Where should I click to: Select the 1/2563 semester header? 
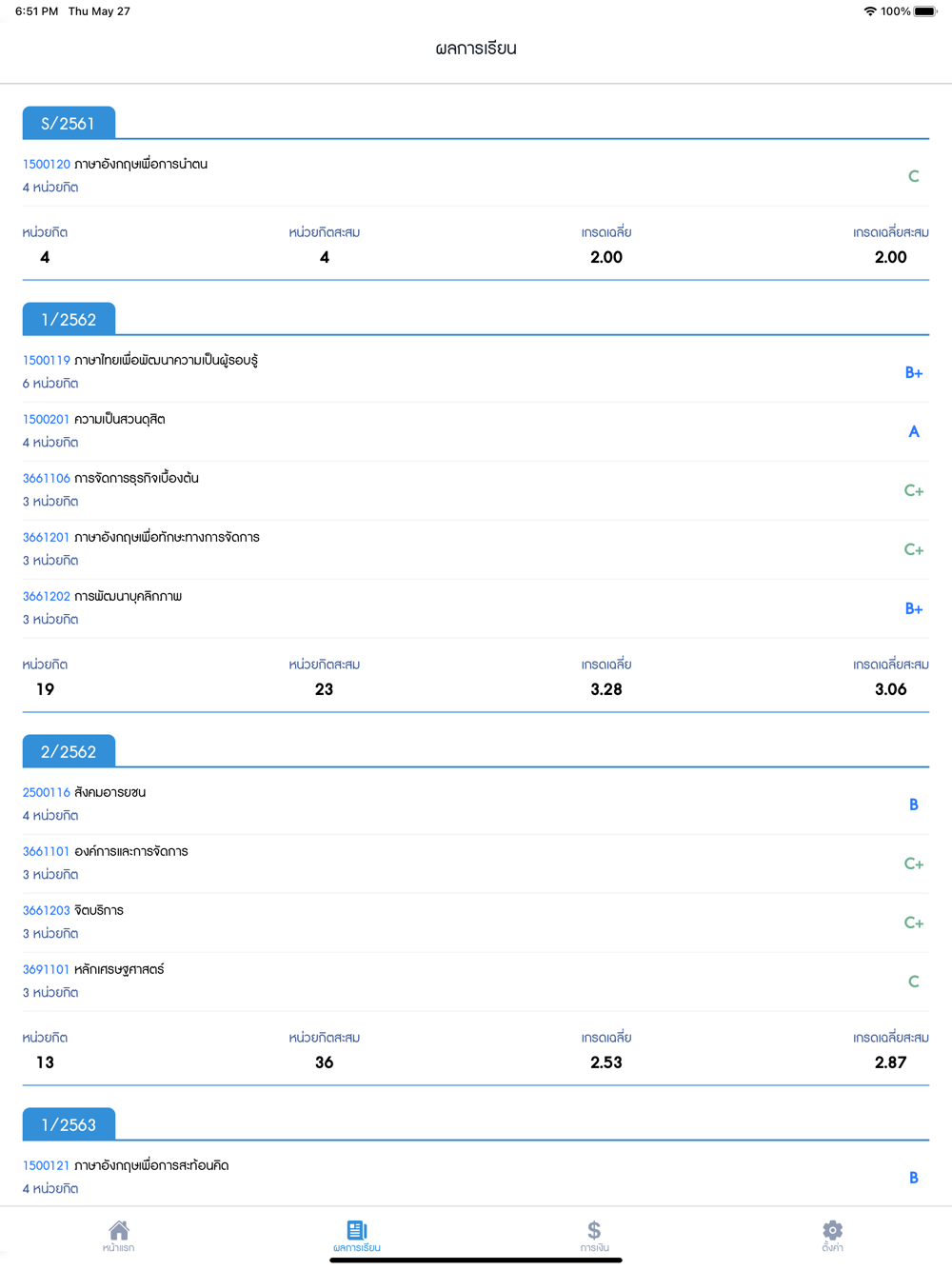[69, 1124]
